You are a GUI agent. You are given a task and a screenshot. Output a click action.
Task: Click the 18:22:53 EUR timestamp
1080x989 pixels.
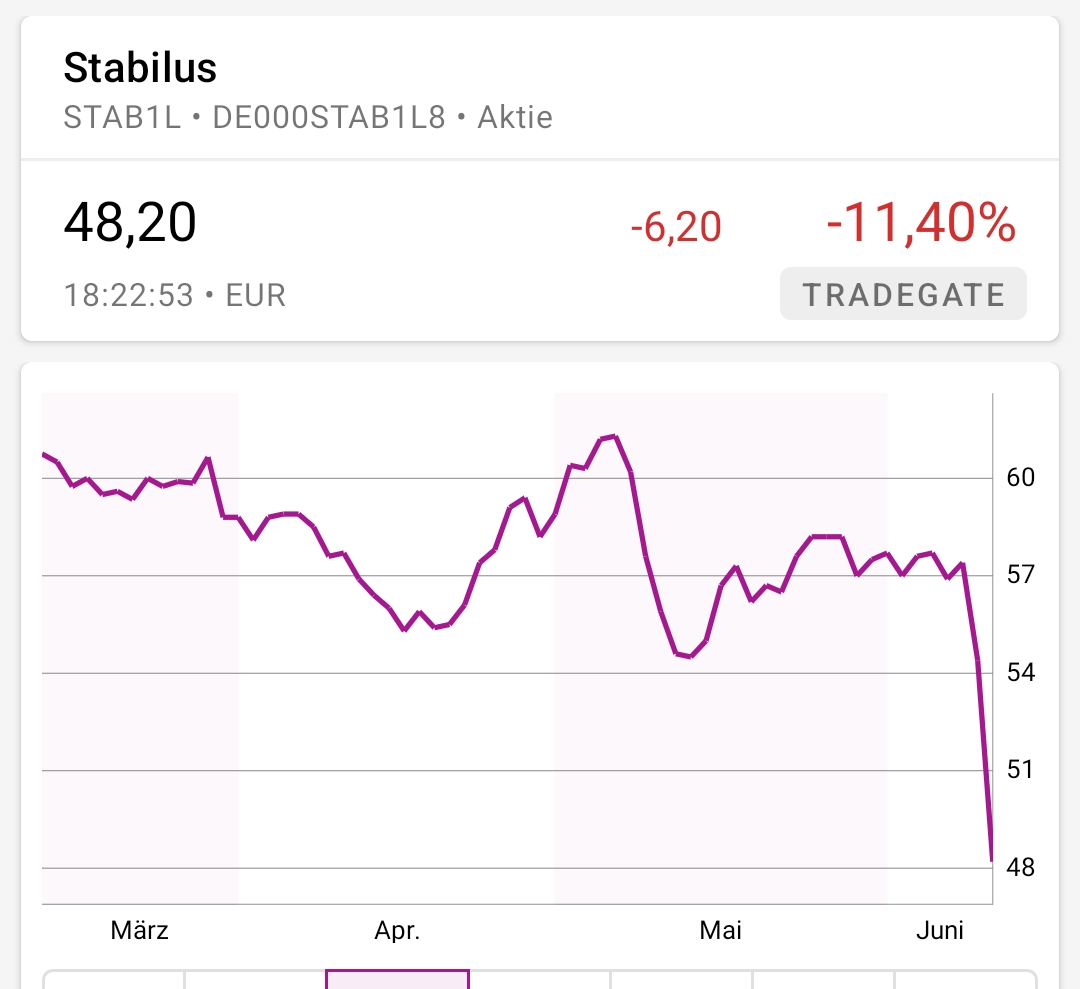175,295
